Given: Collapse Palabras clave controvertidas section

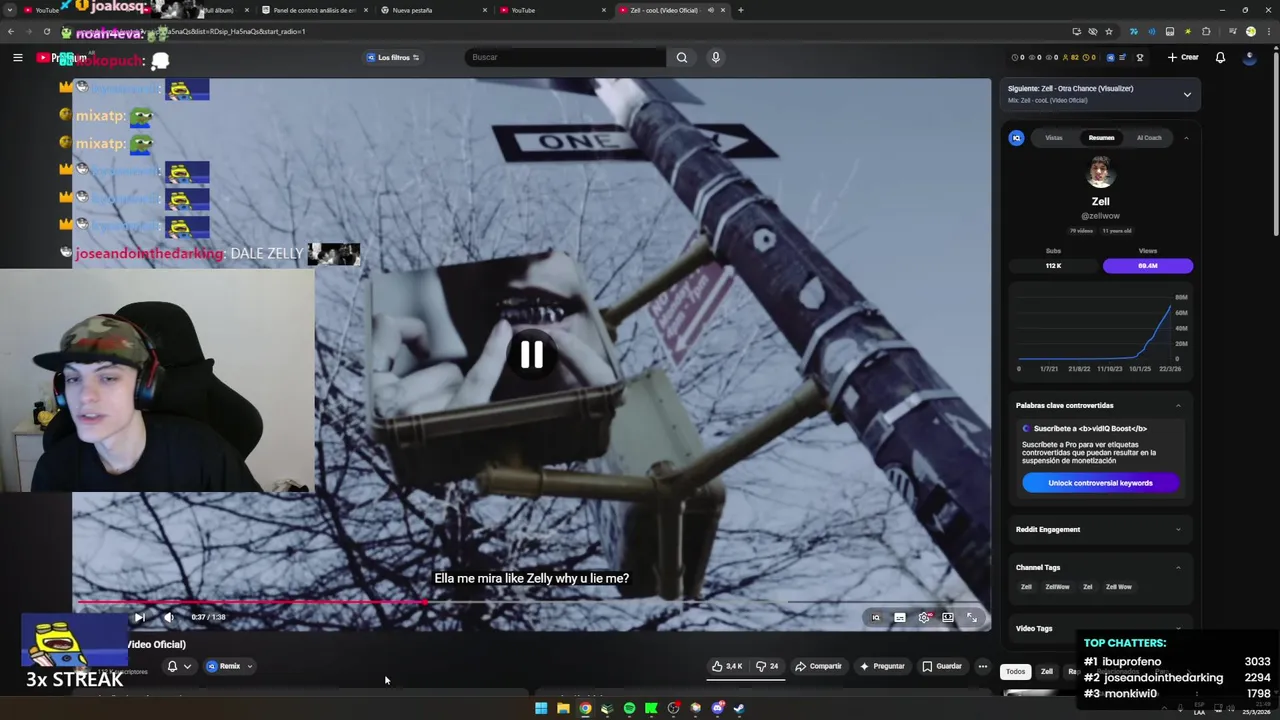Looking at the screenshot, I should click(x=1178, y=405).
